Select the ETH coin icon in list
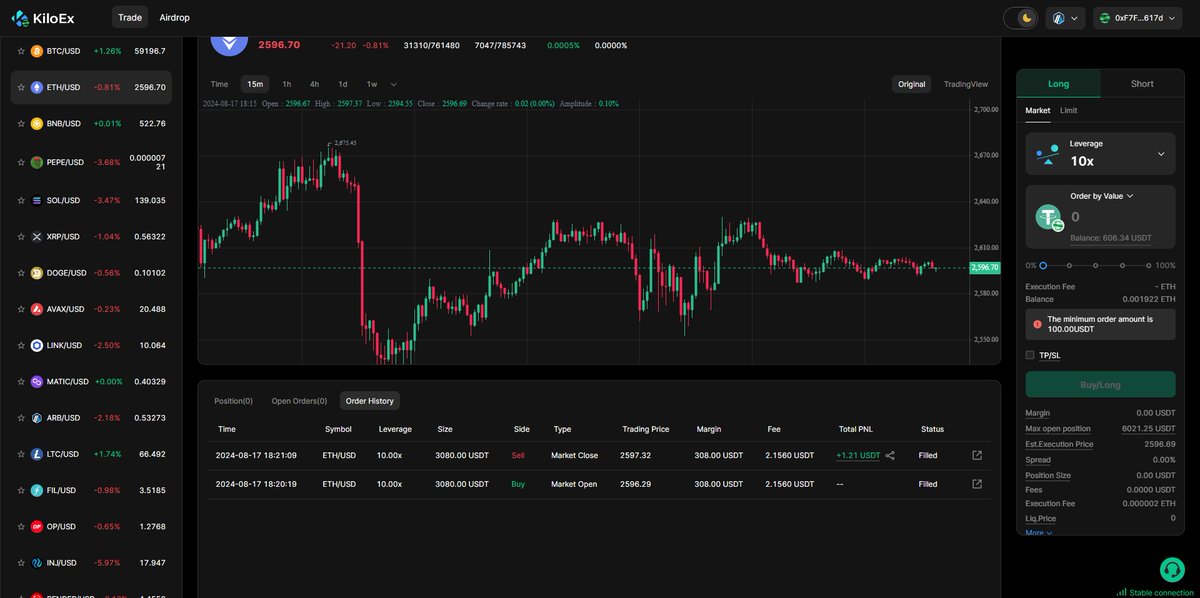The width and height of the screenshot is (1200, 598). tap(37, 88)
